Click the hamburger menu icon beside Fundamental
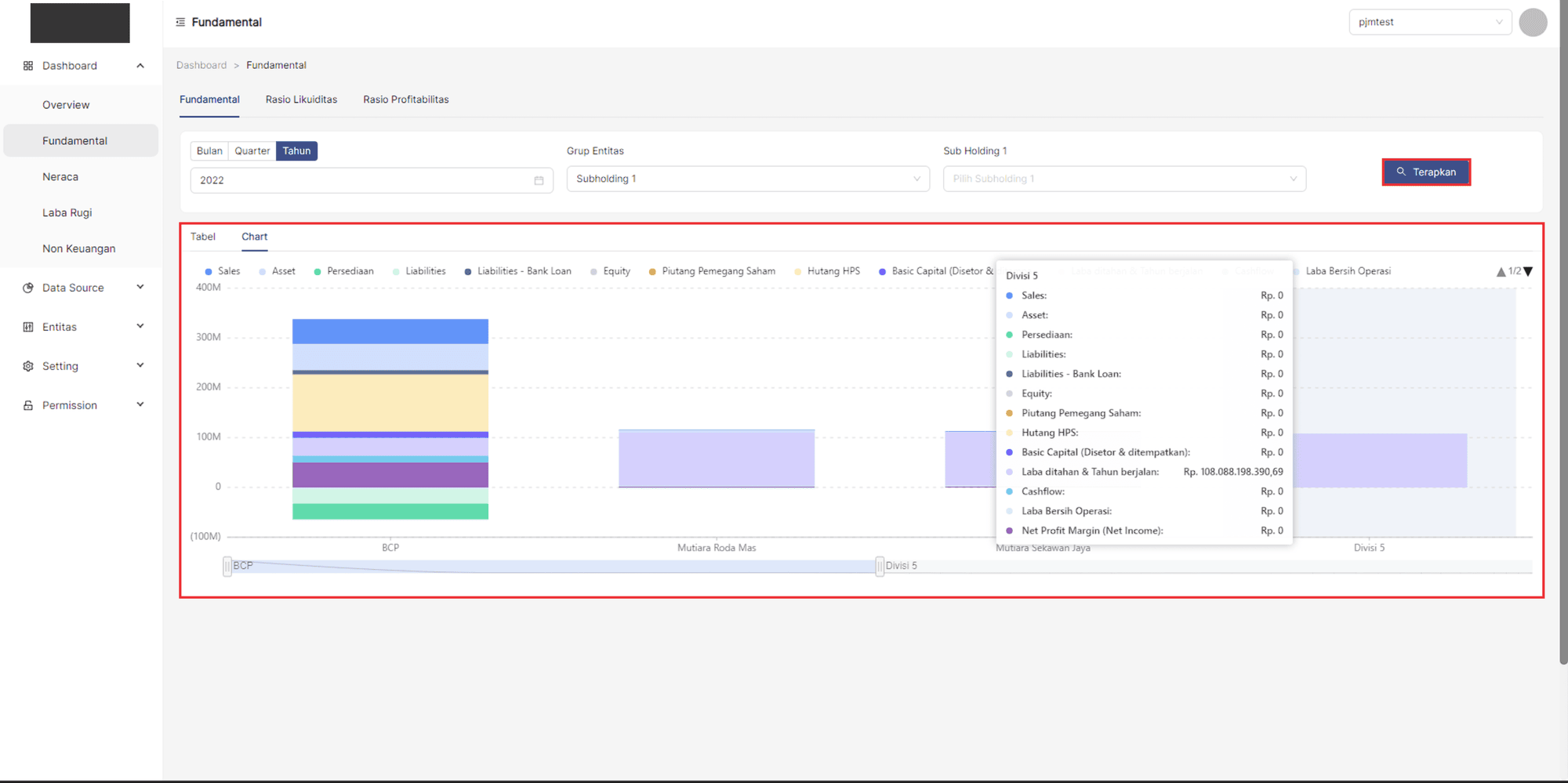 click(180, 22)
